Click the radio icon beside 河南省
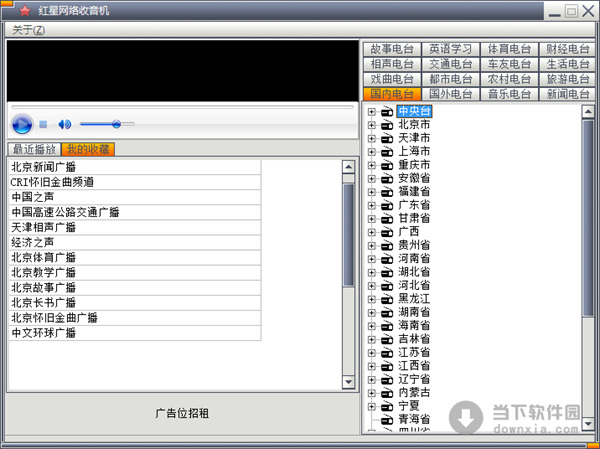600x449 pixels. coord(387,259)
